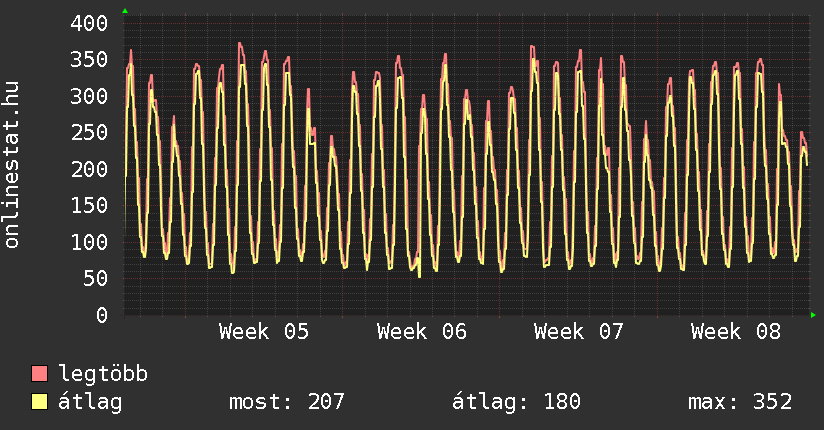The height and width of the screenshot is (430, 824).
Task: Click the 100 y-axis value
Action: coord(89,242)
